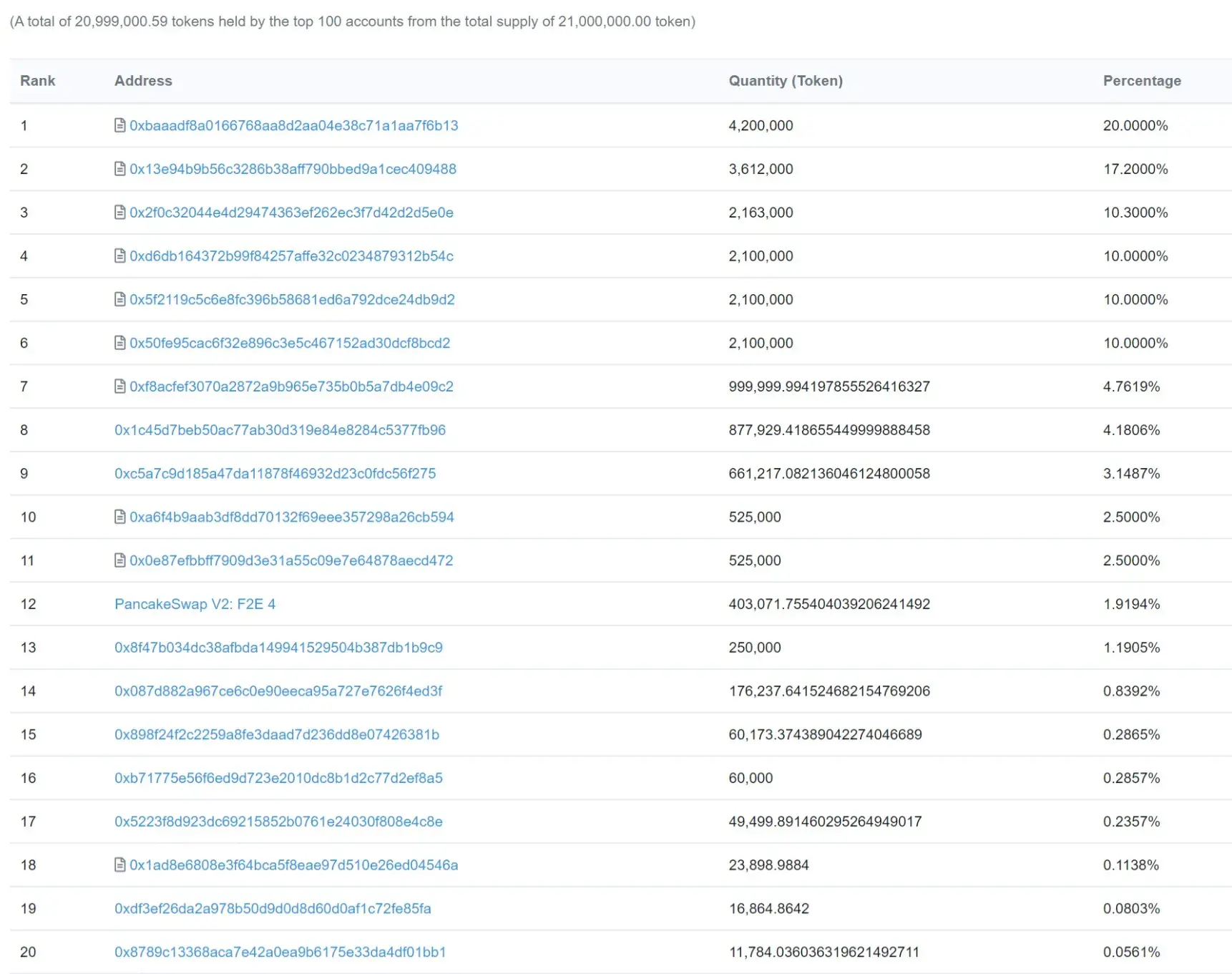The width and height of the screenshot is (1232, 974).
Task: Open the rank 5 address 0x5f2119c5c6e8fc
Action: click(292, 300)
